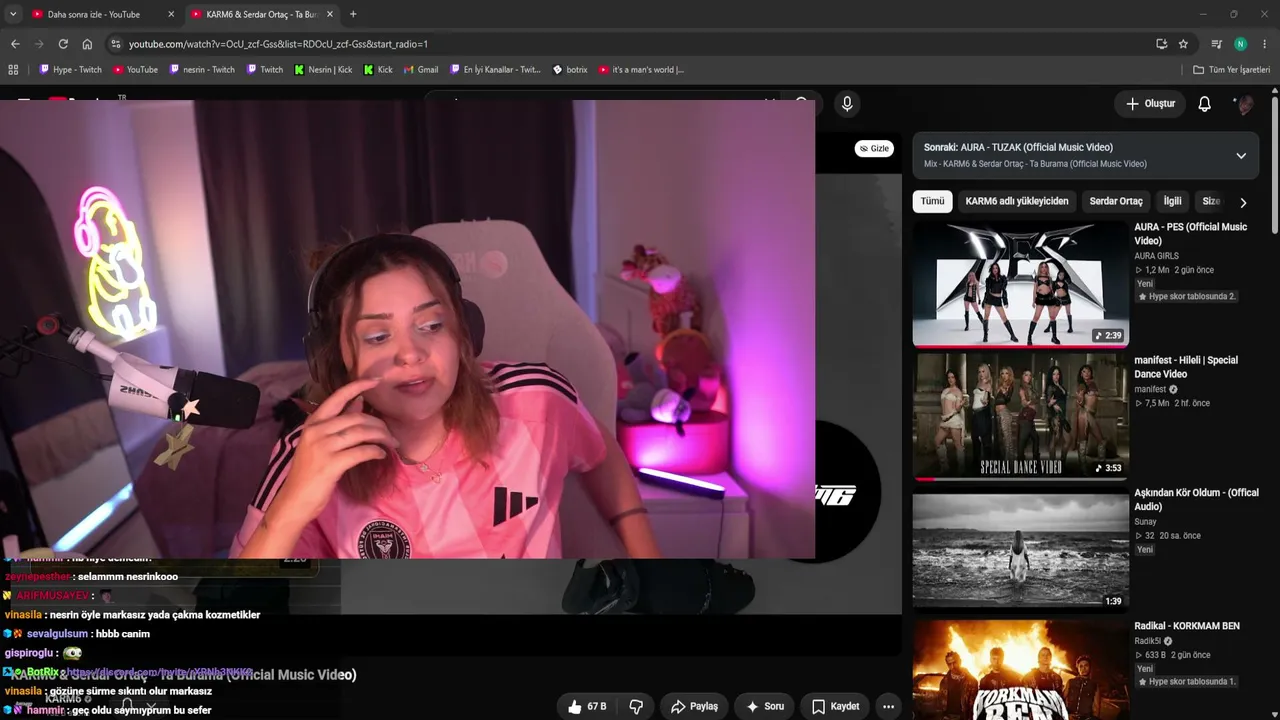Open the 'Hype - Twitch' bookmark
Image resolution: width=1280 pixels, height=720 pixels.
coord(70,70)
